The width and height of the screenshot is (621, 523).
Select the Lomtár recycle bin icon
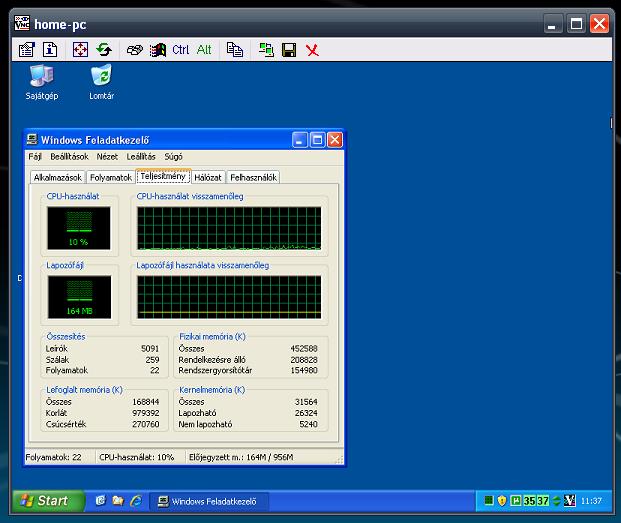pos(101,82)
